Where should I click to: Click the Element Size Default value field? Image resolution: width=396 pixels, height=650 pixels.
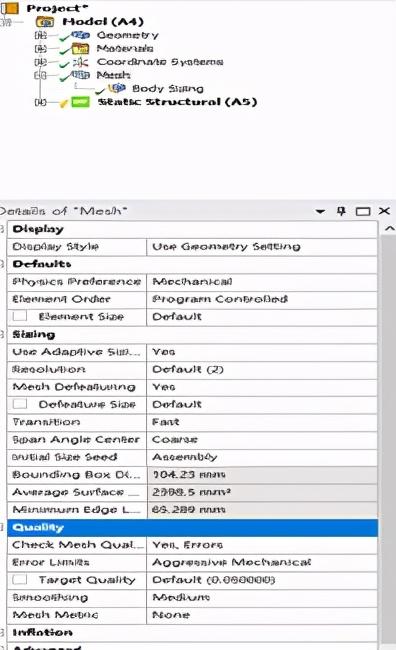pos(262,317)
